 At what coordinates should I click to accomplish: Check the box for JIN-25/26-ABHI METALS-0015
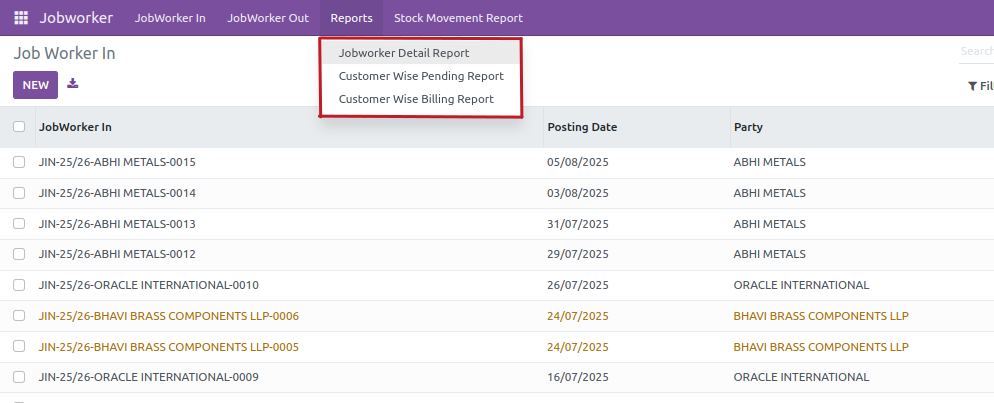(x=19, y=162)
